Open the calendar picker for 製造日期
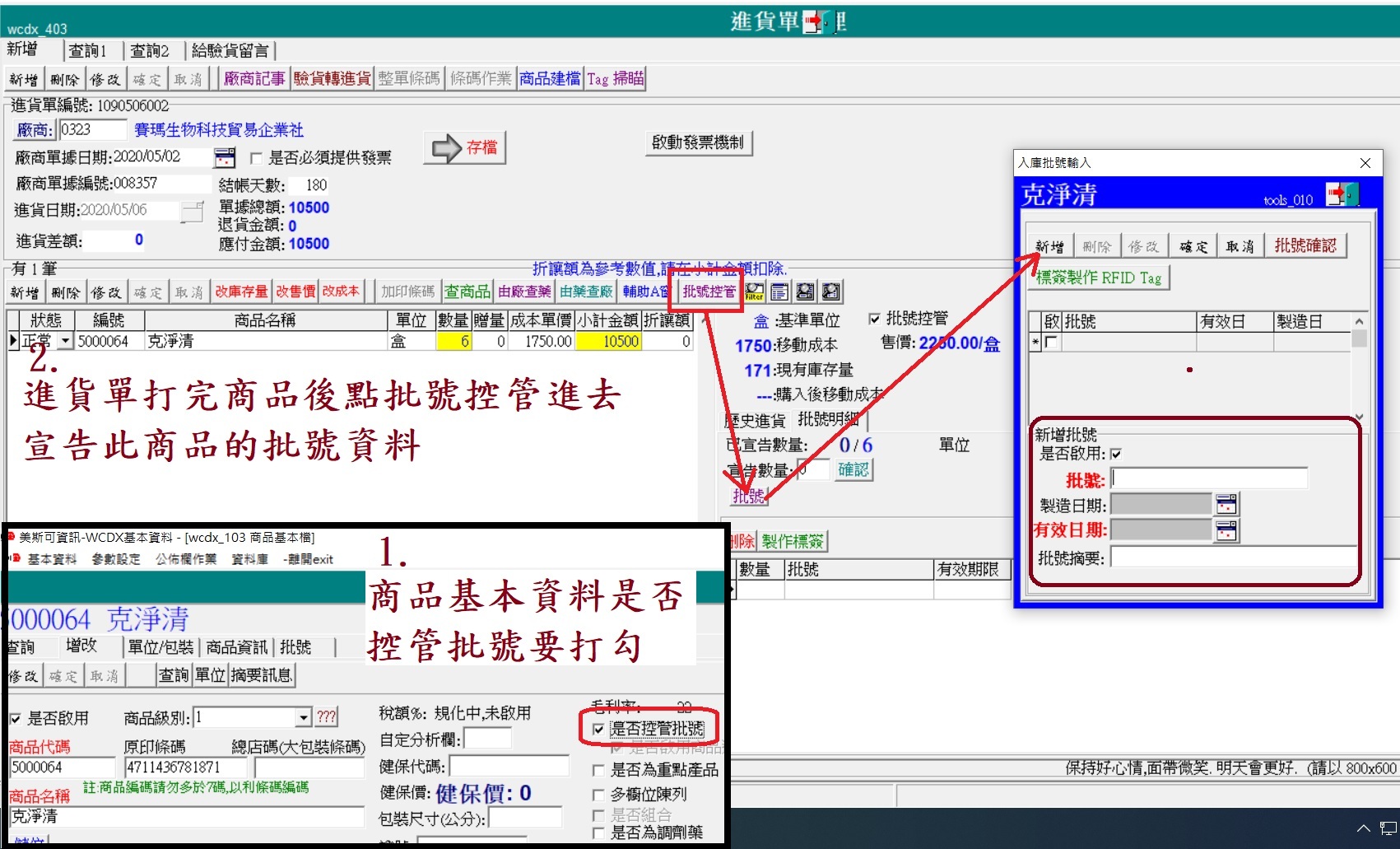Viewport: 1400px width, 849px height. 1226,504
